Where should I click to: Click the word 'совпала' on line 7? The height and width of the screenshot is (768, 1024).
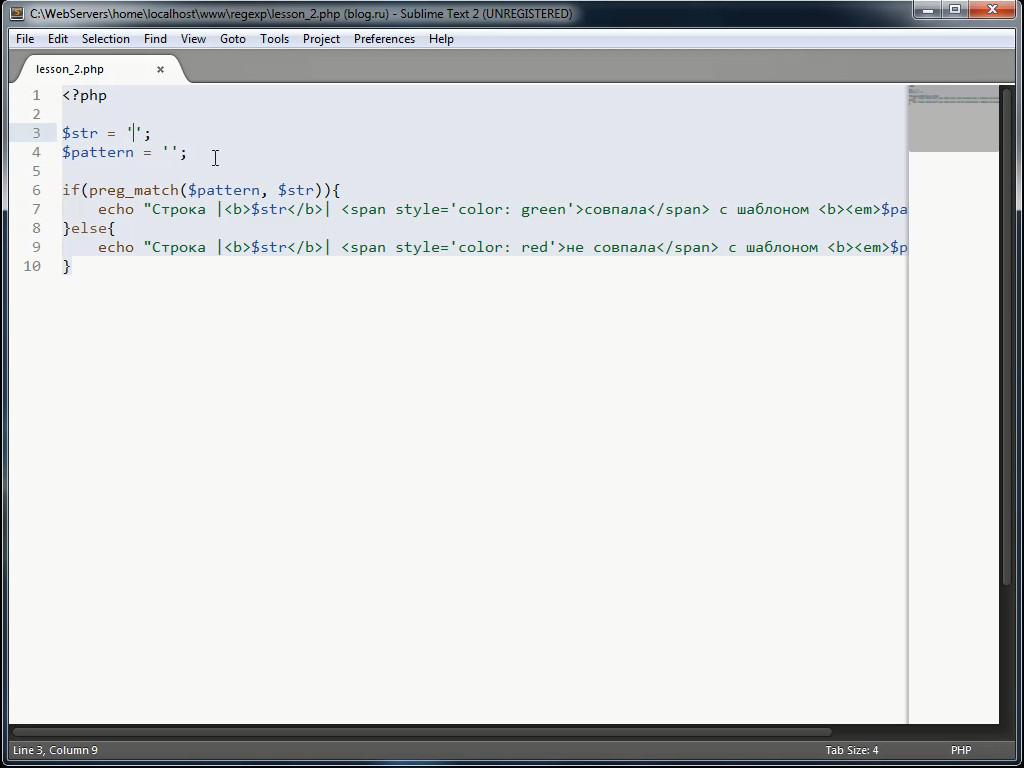tap(615, 209)
